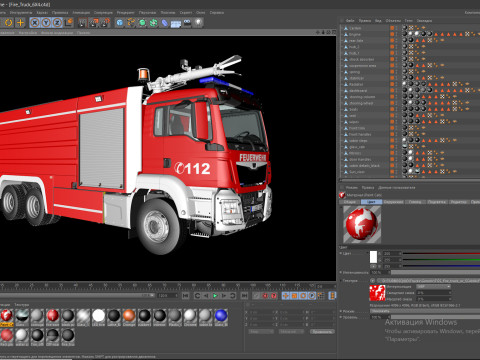
Task: Add a light with the bulb icon
Action: click(198, 23)
